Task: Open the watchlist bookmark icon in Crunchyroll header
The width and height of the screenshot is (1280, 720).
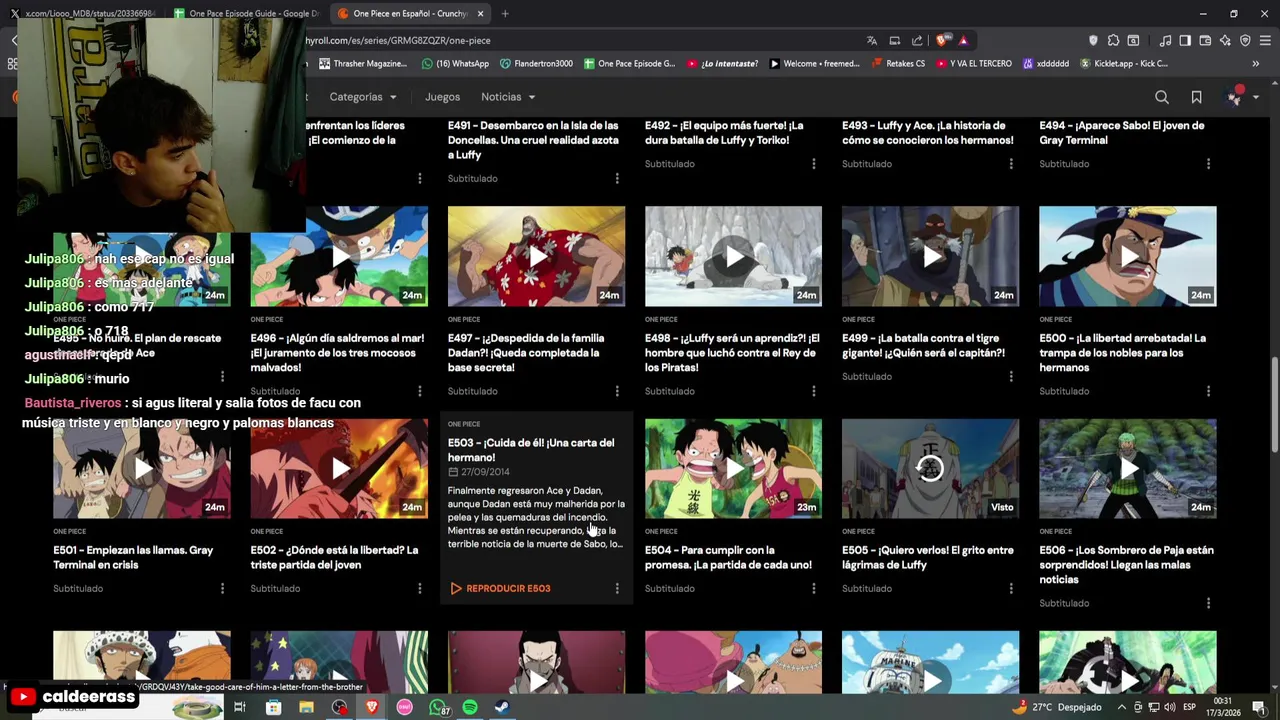Action: tap(1196, 97)
